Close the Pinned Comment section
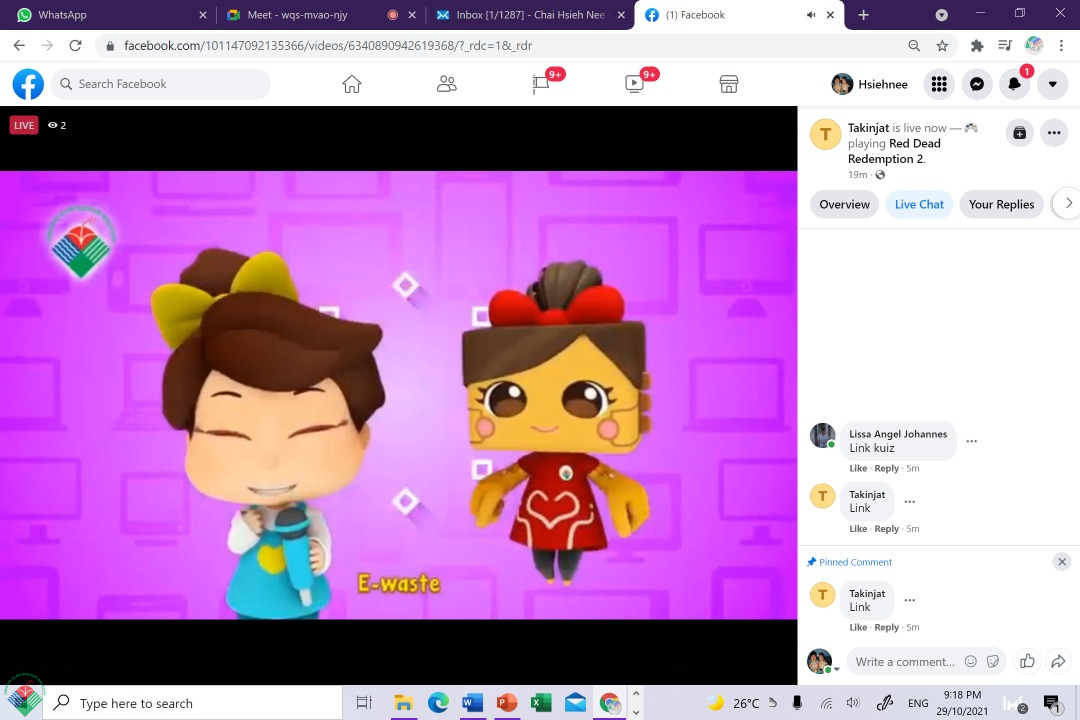 pos(1062,562)
